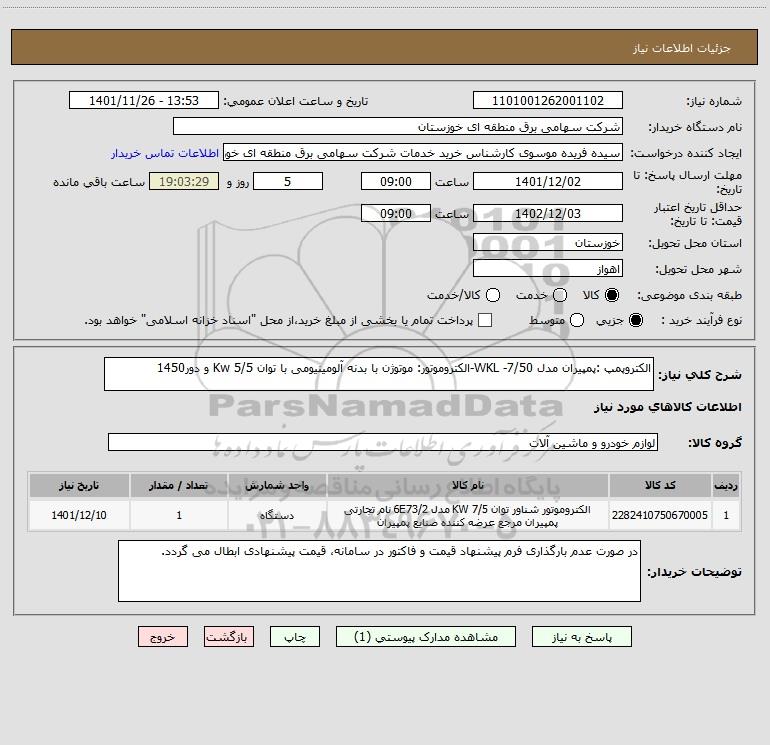Click the چاپ print button
Screen dimensions: 770x745
coord(295,636)
